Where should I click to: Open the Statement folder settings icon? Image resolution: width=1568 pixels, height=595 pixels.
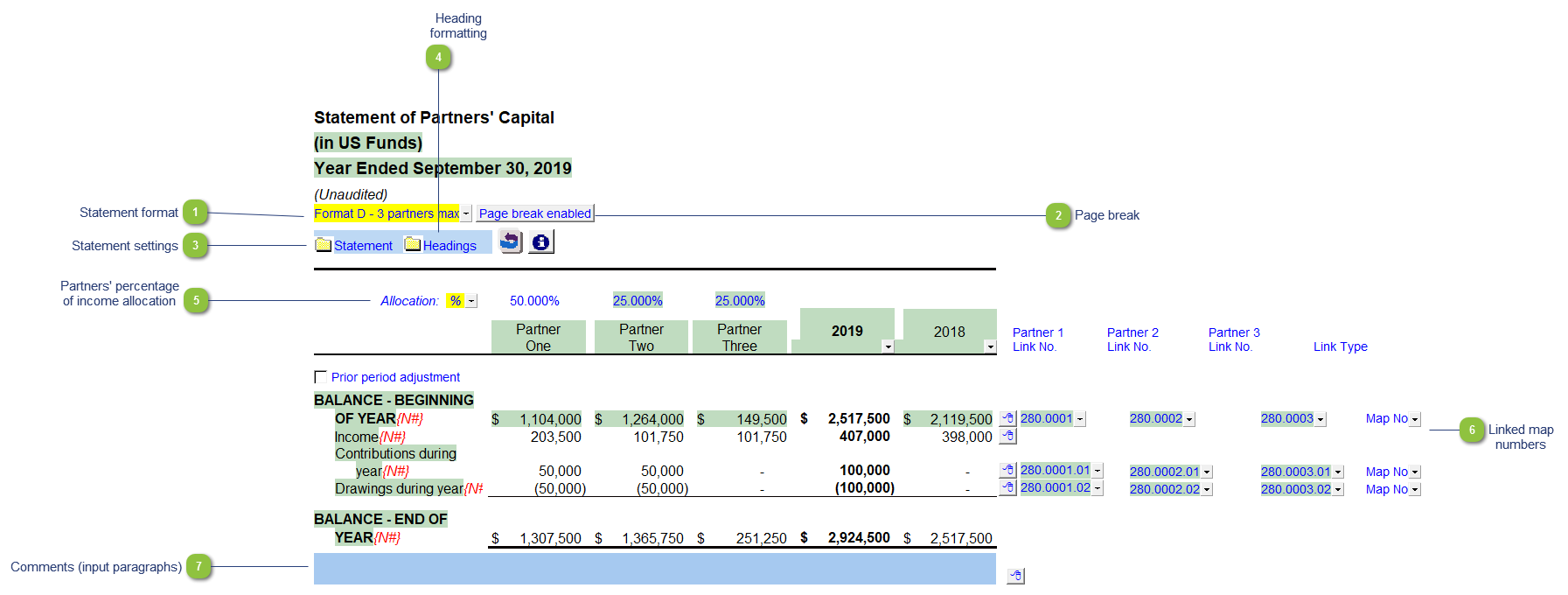324,245
